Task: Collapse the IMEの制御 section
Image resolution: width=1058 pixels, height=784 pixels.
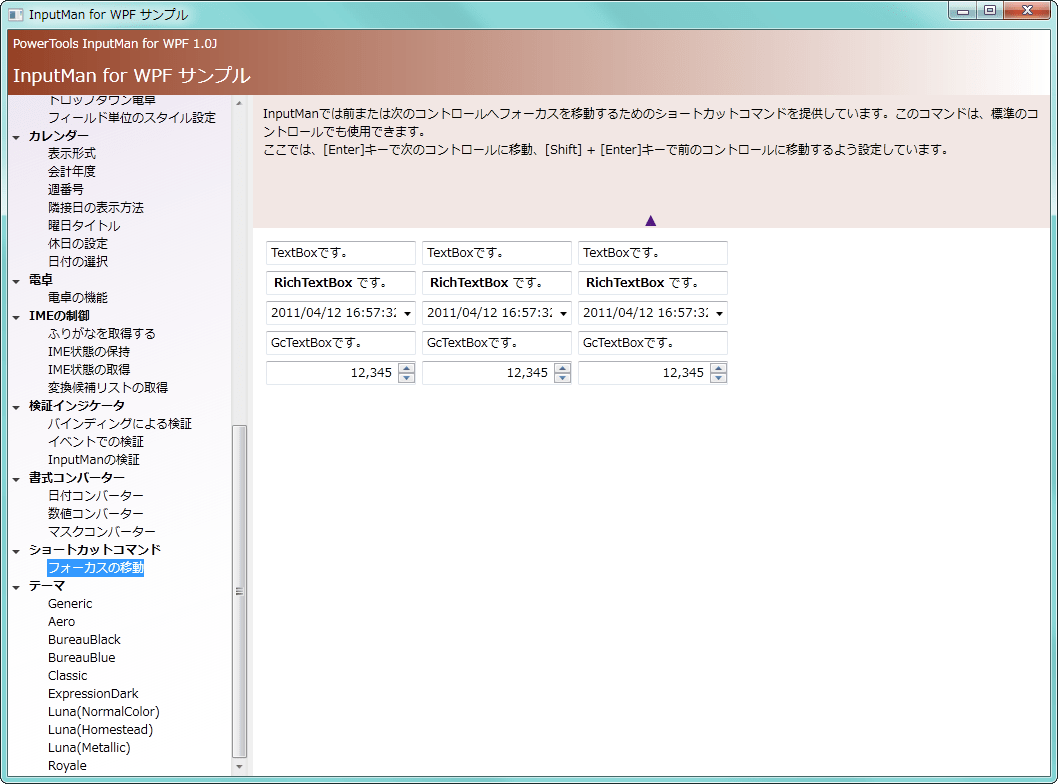Action: tap(14, 315)
